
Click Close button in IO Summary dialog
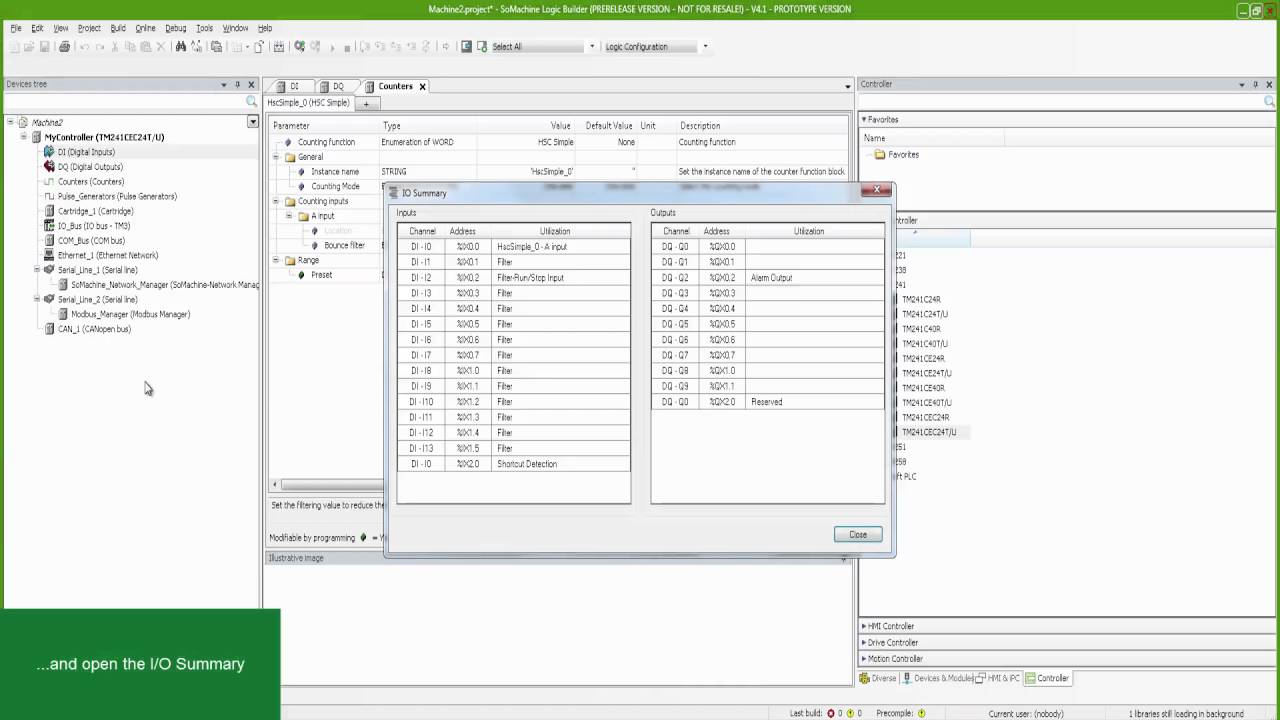click(x=858, y=535)
